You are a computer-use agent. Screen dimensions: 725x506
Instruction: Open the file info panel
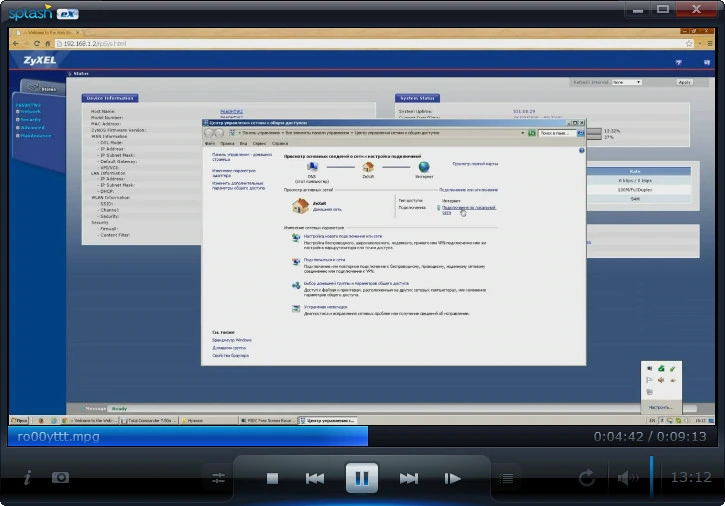(27, 477)
